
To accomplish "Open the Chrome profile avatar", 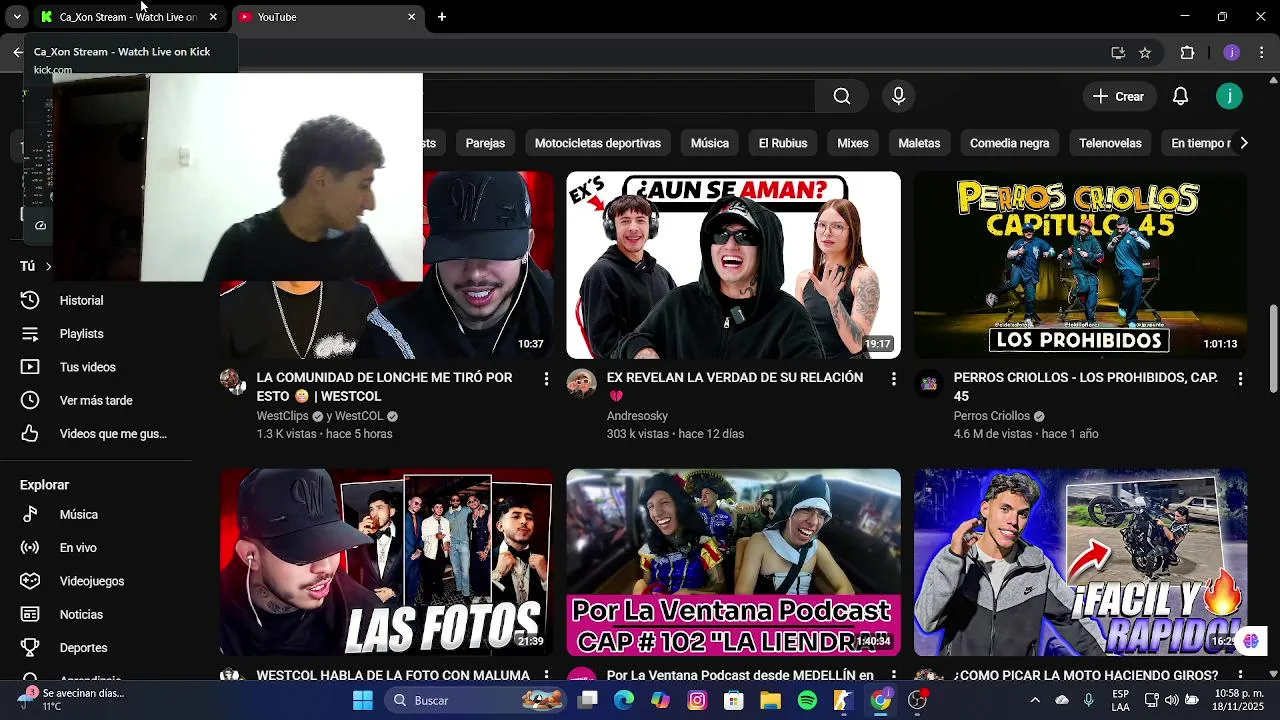I will [1231, 52].
